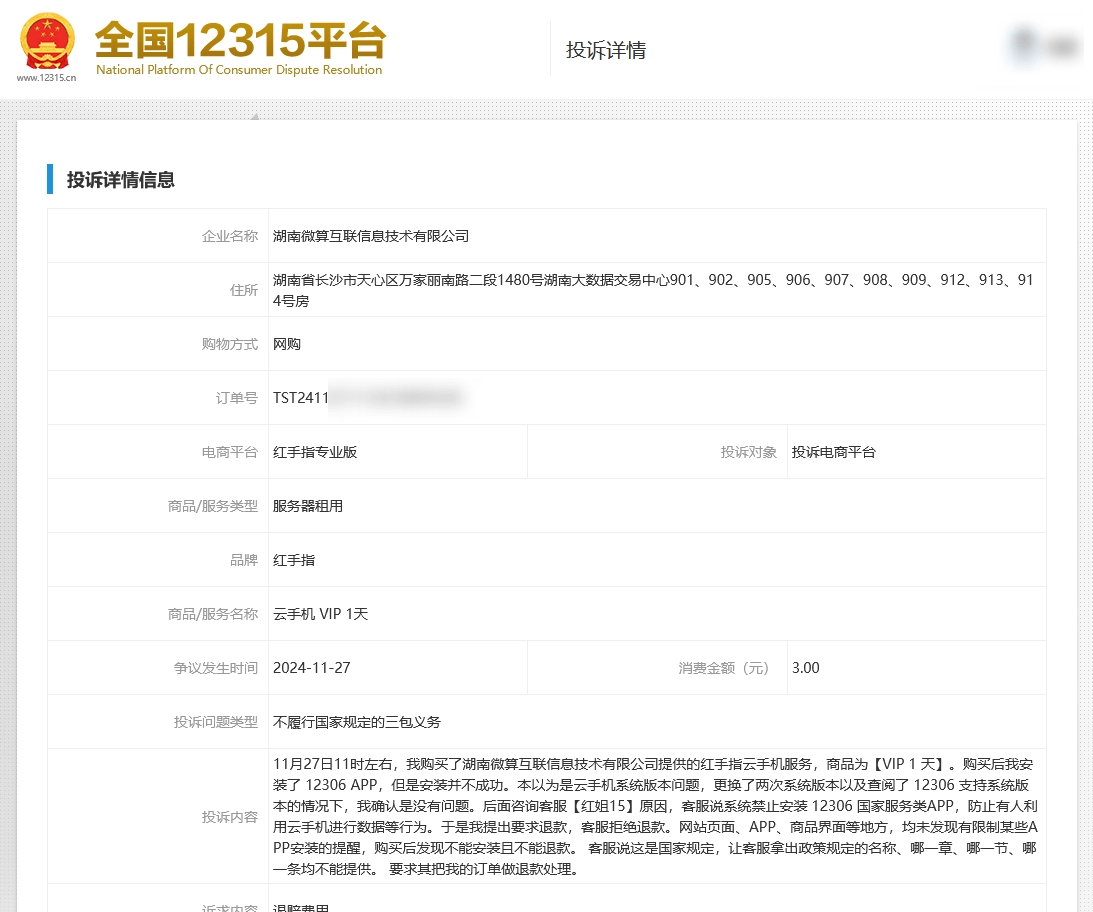Viewport: 1093px width, 912px height.
Task: Click the 全国12315平台 site title
Action: point(240,40)
